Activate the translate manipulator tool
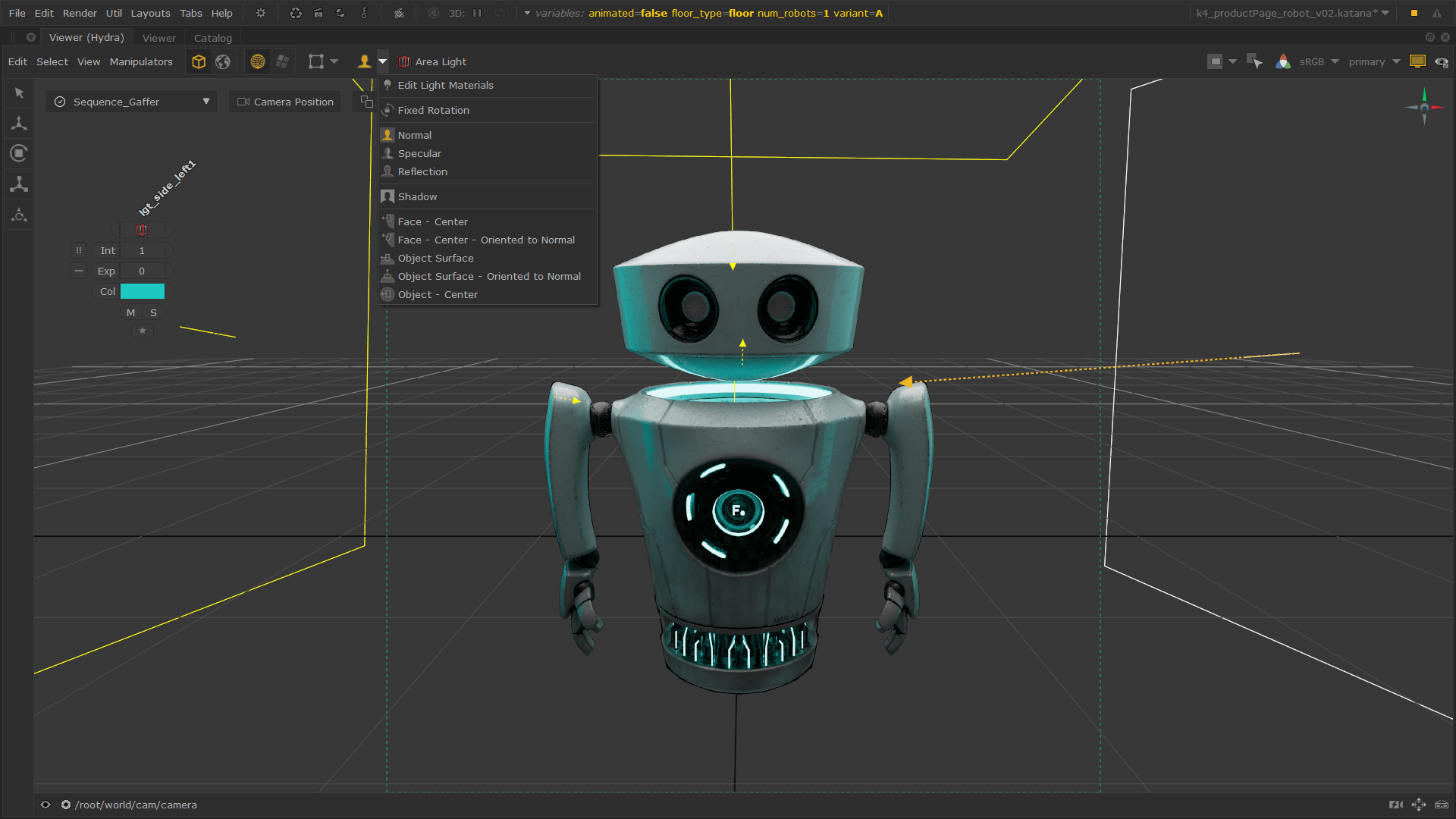 tap(19, 123)
